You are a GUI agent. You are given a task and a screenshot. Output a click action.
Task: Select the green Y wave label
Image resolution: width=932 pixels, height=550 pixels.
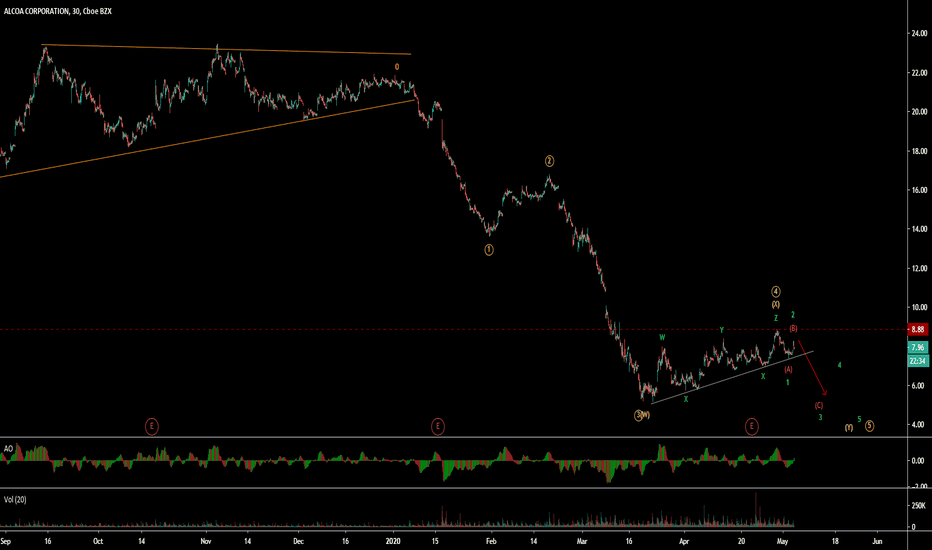click(722, 330)
